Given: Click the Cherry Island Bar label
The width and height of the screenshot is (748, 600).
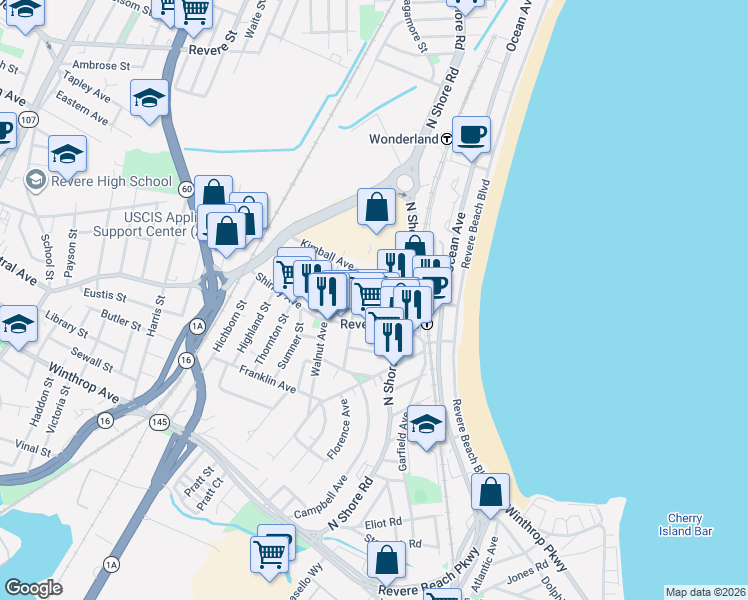Looking at the screenshot, I should tap(686, 525).
